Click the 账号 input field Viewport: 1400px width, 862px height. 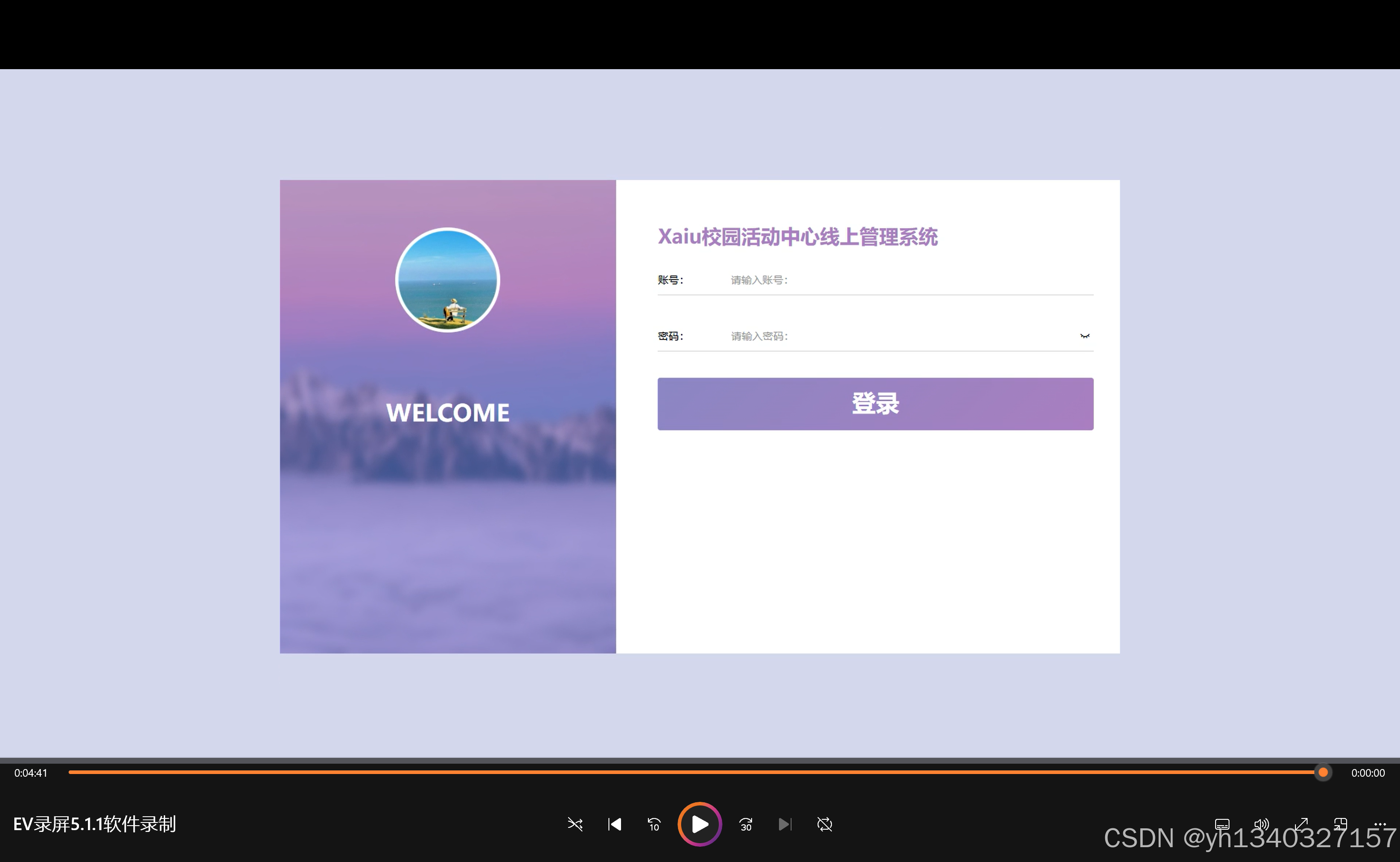(911, 280)
